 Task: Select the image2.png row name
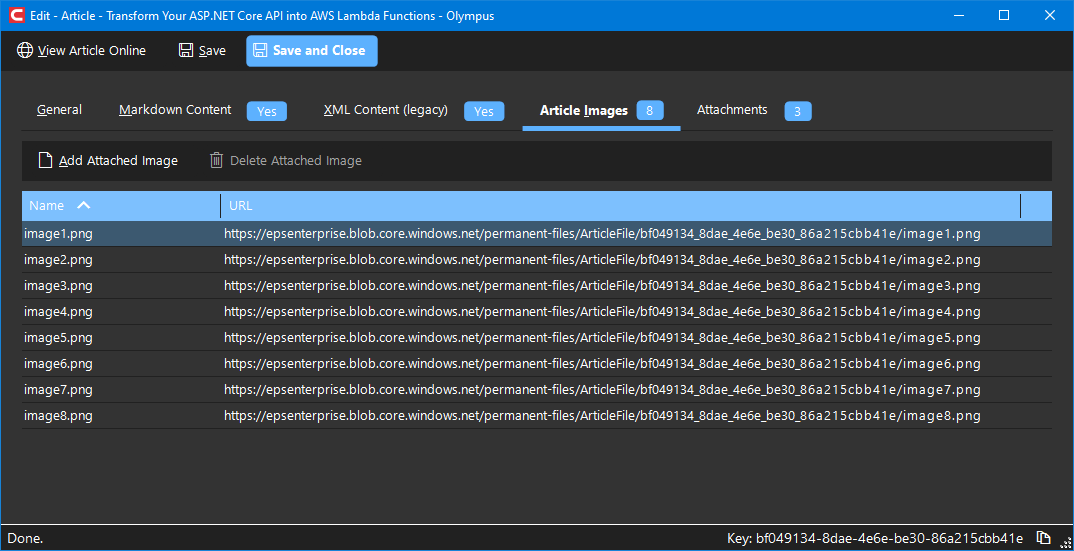58,260
